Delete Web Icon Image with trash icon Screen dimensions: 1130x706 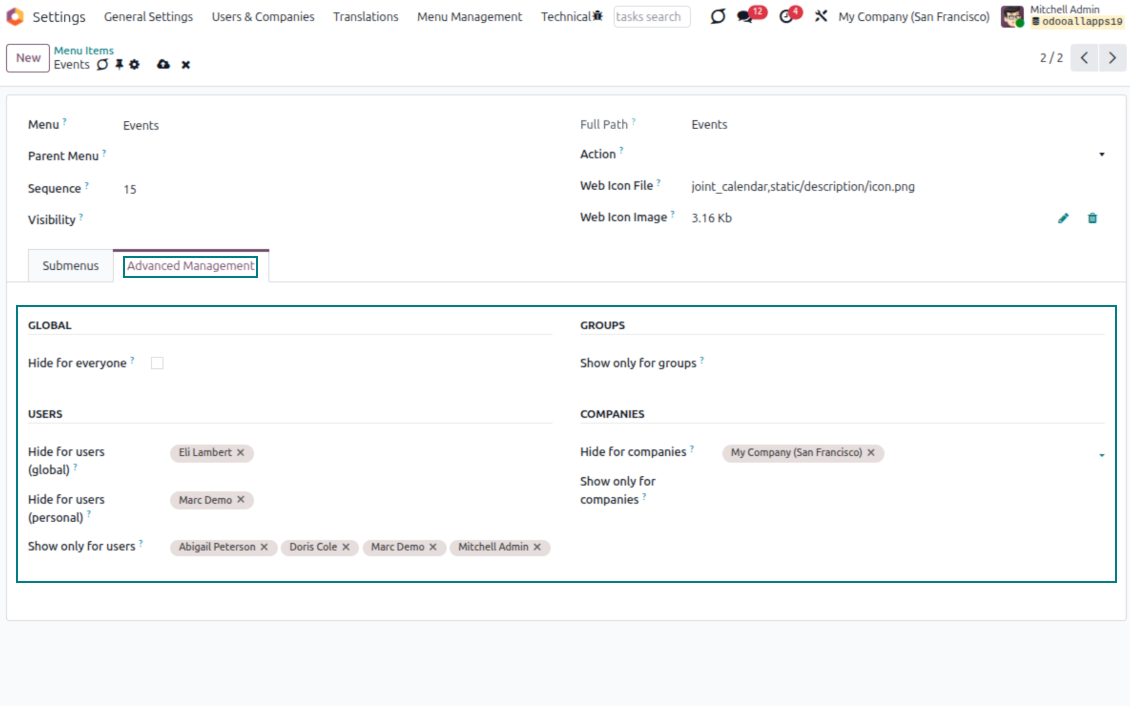1092,218
